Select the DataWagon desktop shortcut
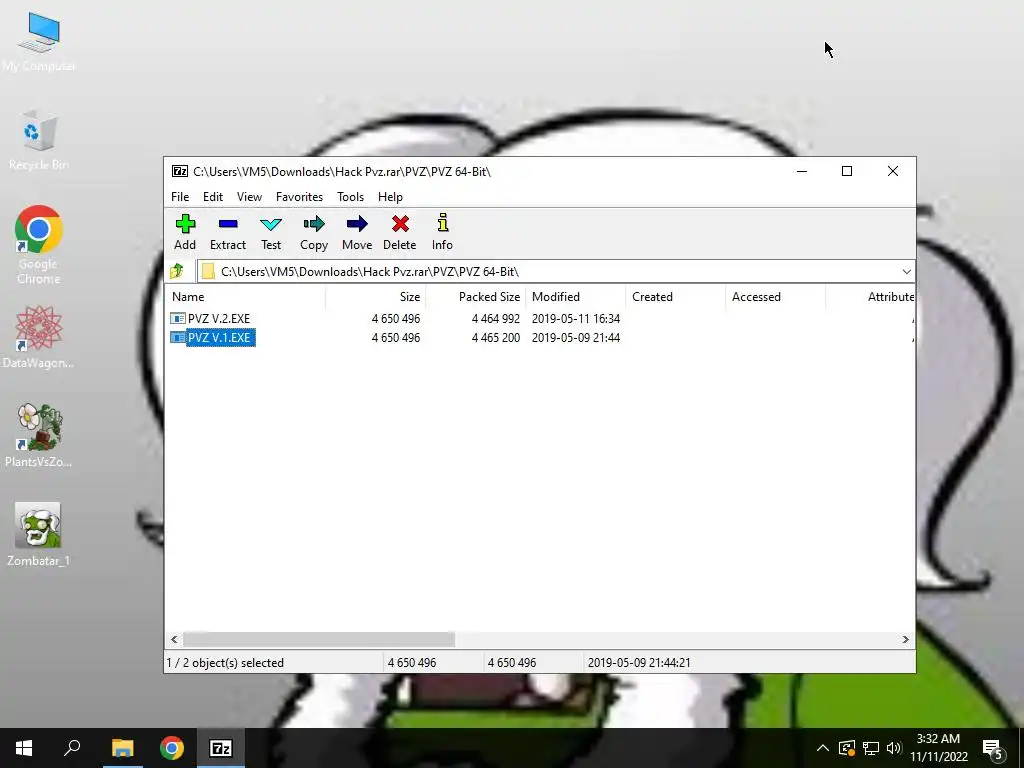The height and width of the screenshot is (768, 1024). point(39,337)
